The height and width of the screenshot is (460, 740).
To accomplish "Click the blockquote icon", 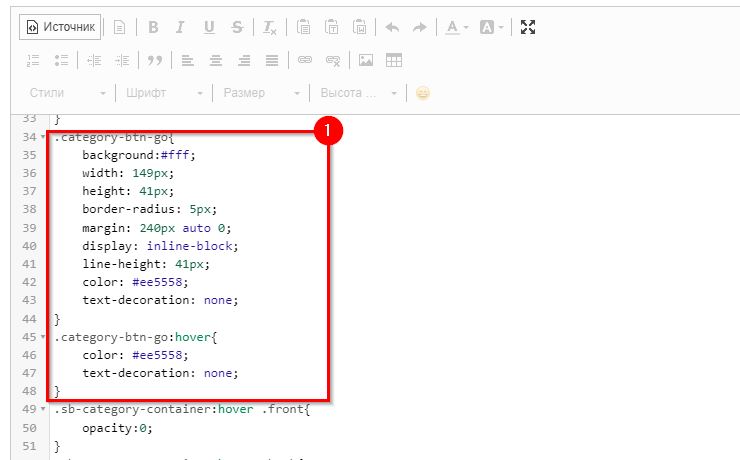I will coord(154,60).
